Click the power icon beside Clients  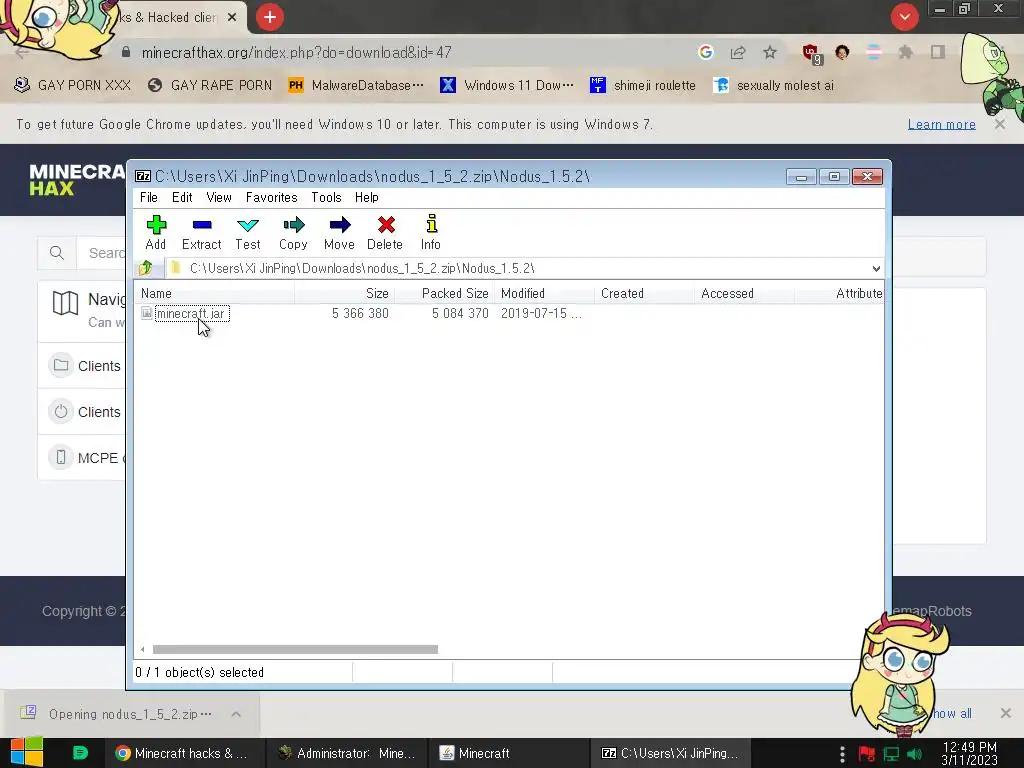pyautogui.click(x=61, y=411)
